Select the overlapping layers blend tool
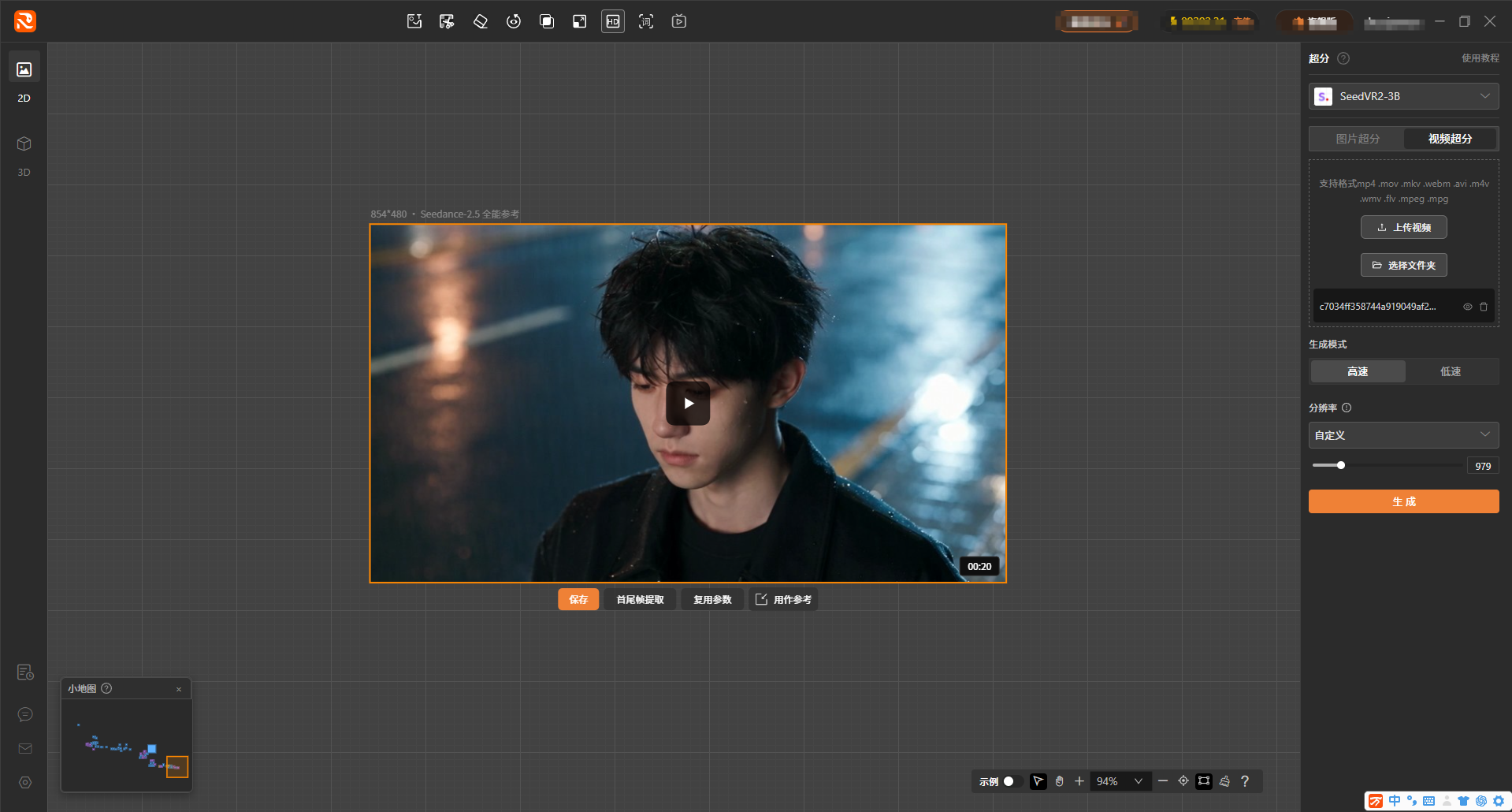This screenshot has height=812, width=1512. tap(547, 21)
